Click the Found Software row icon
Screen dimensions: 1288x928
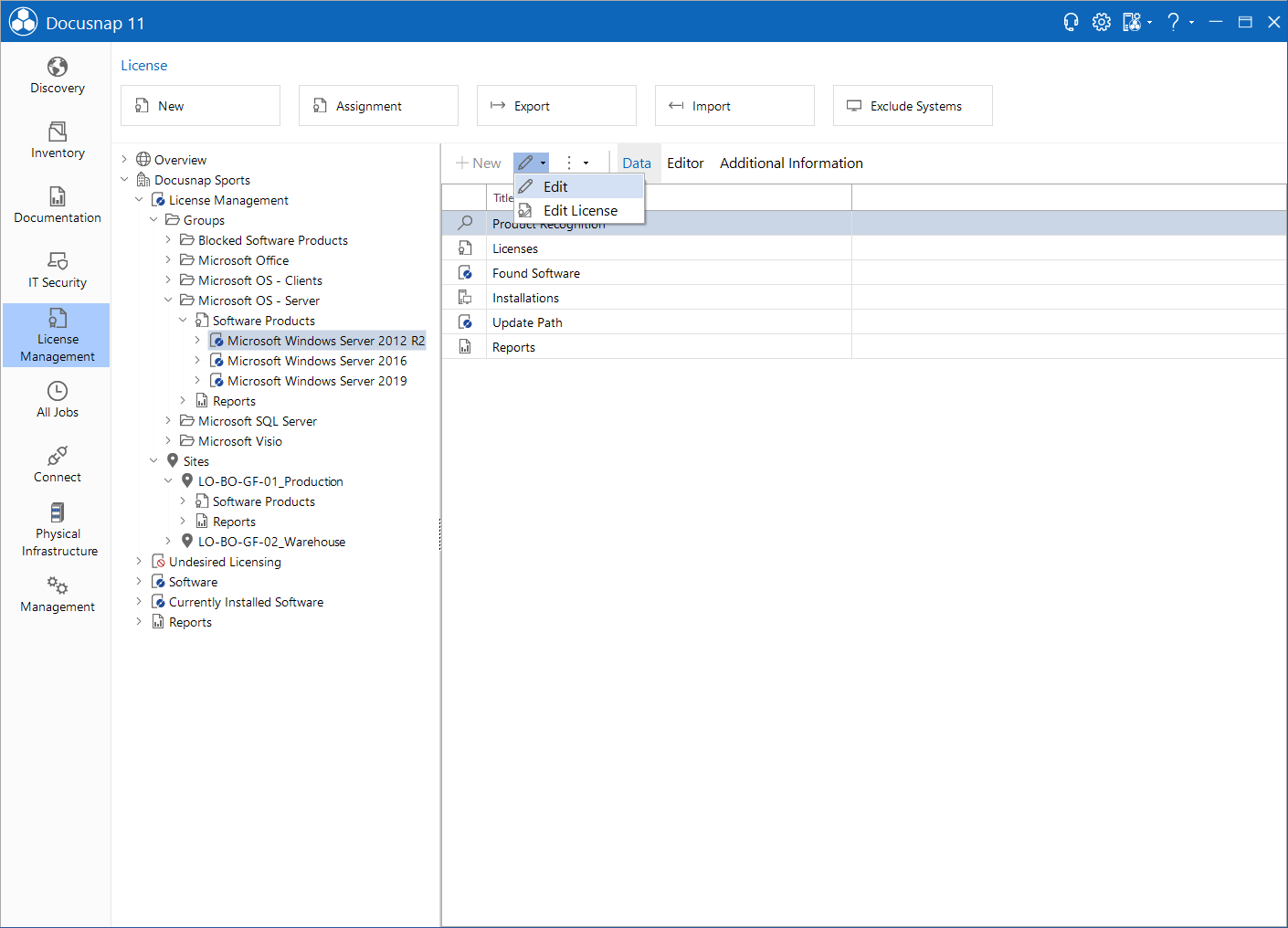click(x=465, y=272)
